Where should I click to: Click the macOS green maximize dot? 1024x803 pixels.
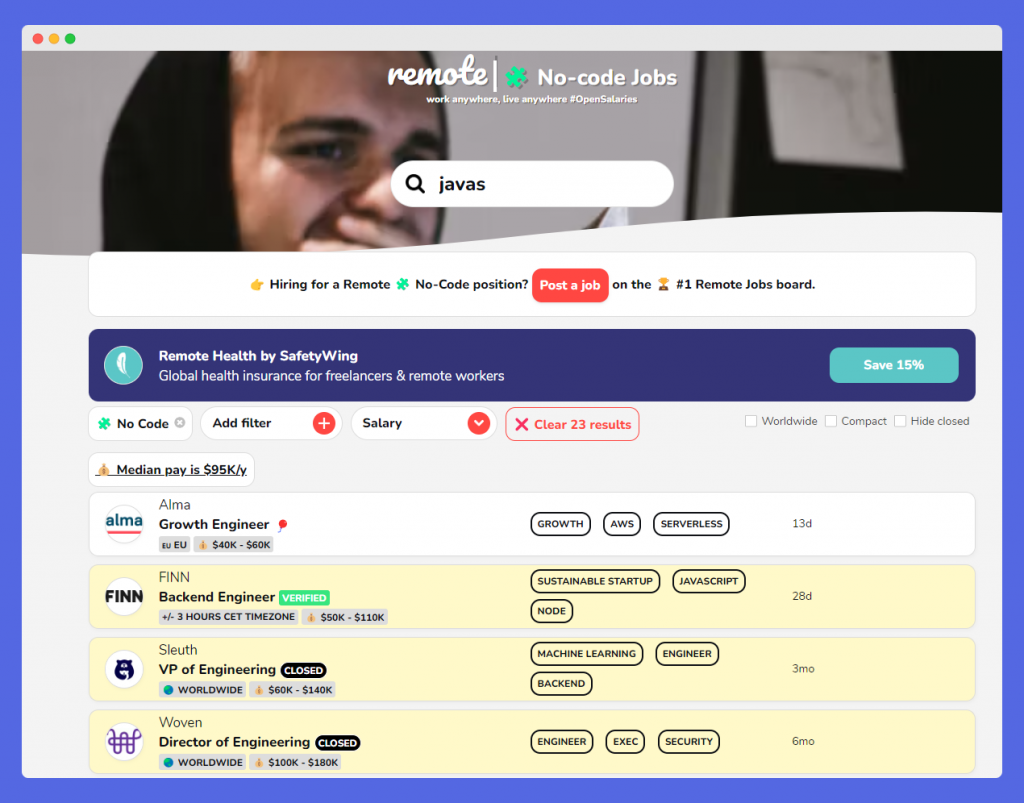(x=71, y=39)
